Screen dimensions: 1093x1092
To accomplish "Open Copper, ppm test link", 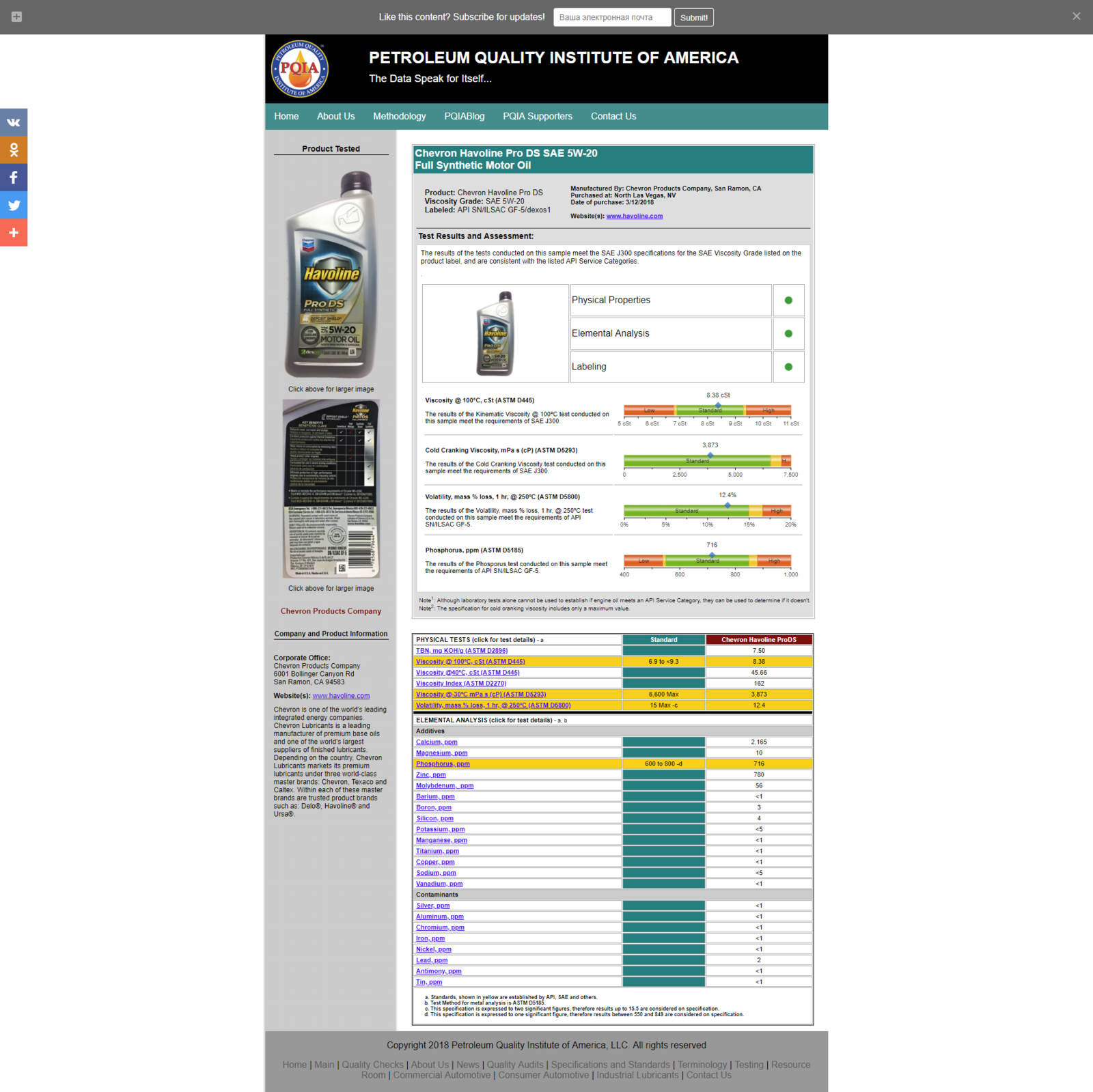I will pos(435,863).
